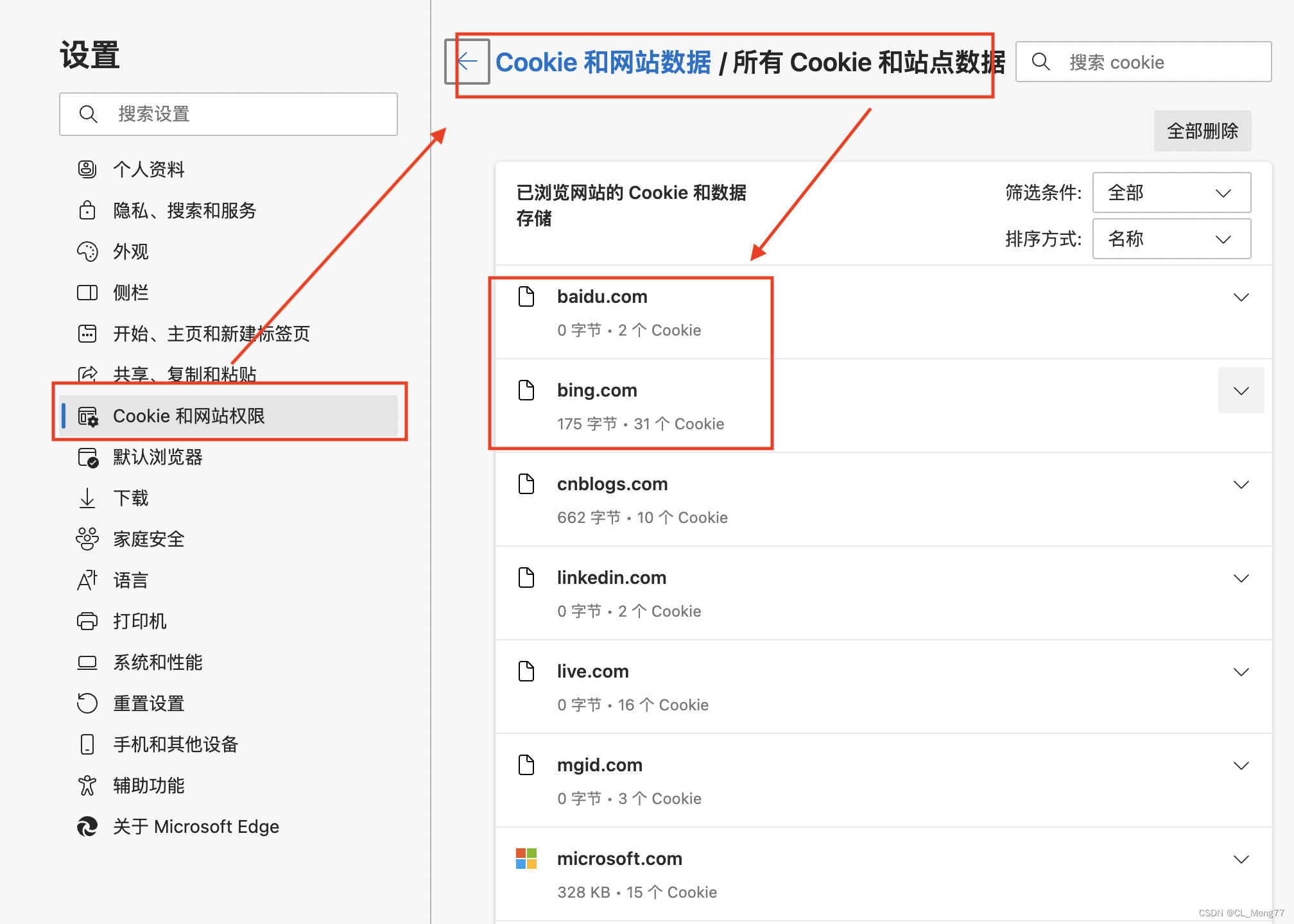
Task: Expand the baidu.com cookie entry
Action: [x=1241, y=297]
